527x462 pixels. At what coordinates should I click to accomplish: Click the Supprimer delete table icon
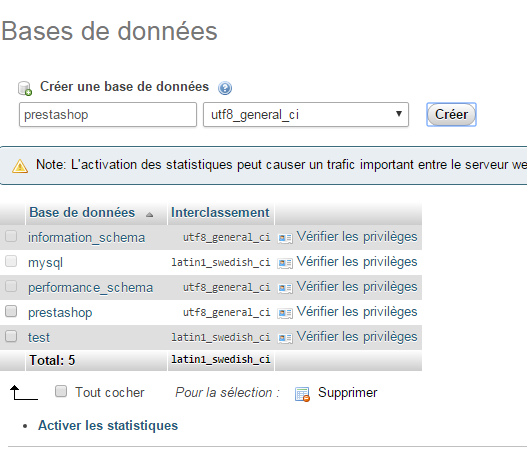click(302, 394)
